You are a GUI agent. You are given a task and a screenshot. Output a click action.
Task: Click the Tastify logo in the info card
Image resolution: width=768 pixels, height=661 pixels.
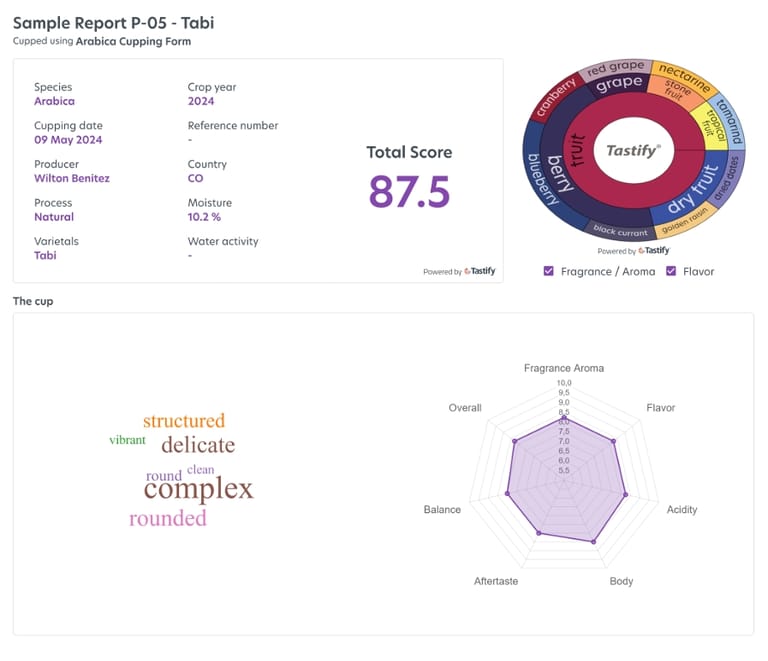click(x=480, y=271)
